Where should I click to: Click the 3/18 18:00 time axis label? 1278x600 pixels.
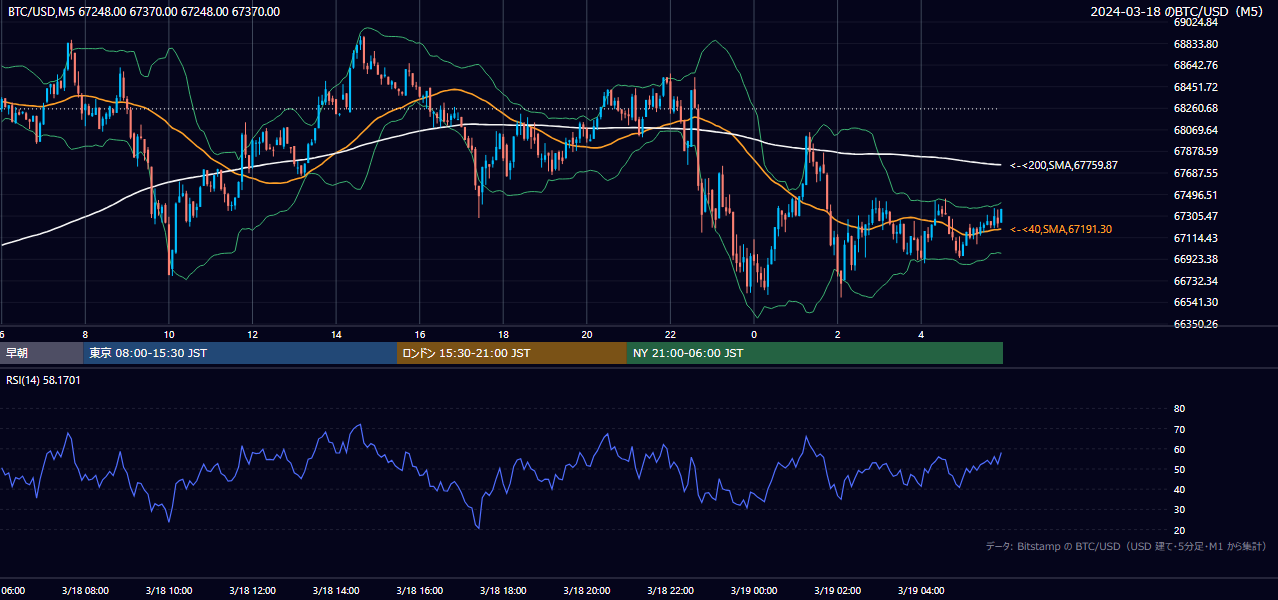(503, 591)
